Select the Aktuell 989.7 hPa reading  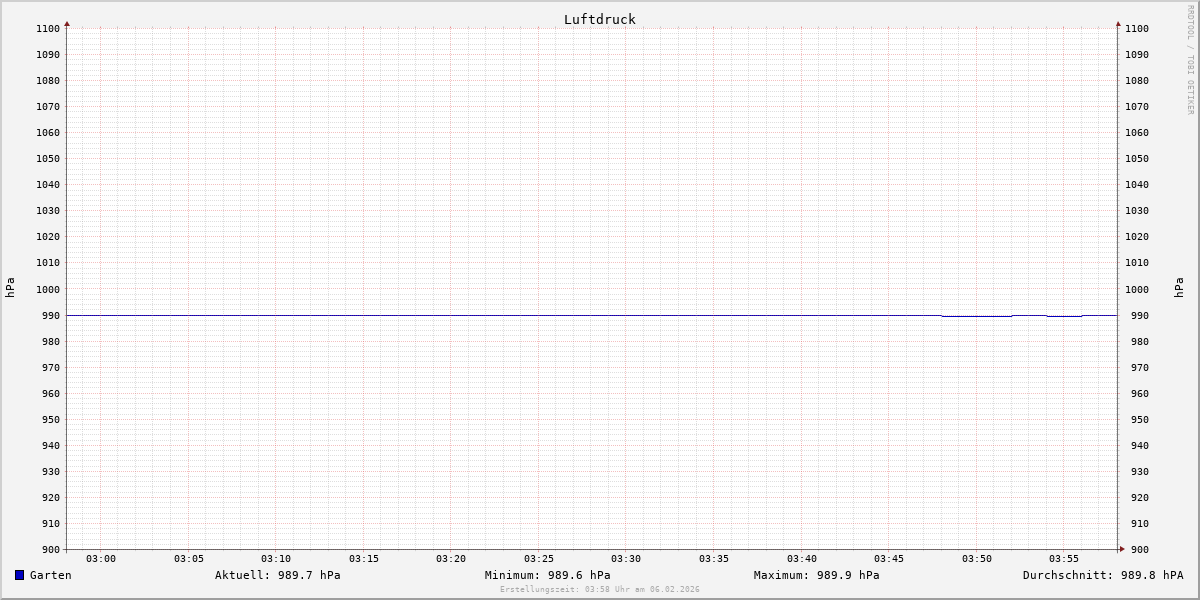tap(277, 575)
